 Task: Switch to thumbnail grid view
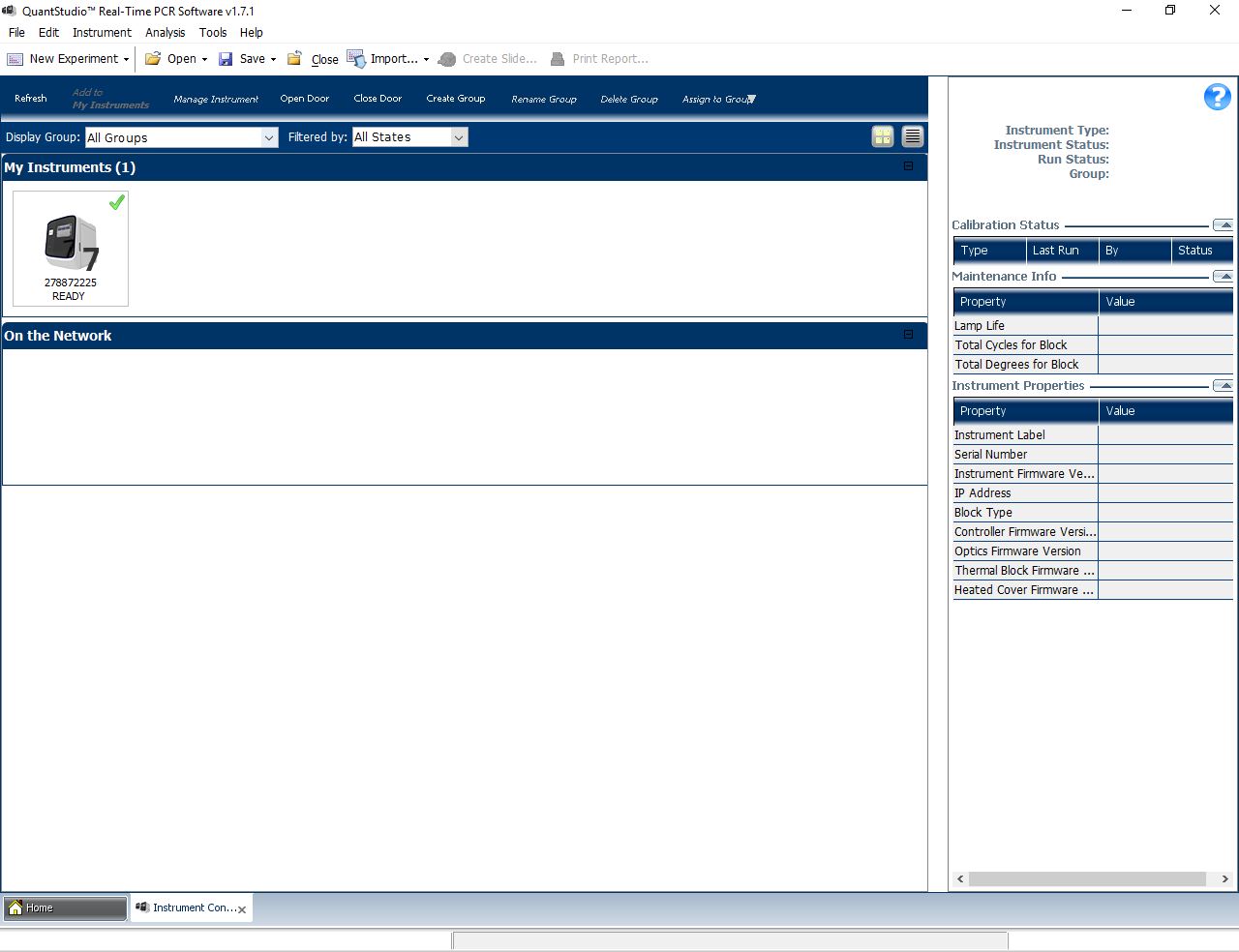[x=882, y=137]
